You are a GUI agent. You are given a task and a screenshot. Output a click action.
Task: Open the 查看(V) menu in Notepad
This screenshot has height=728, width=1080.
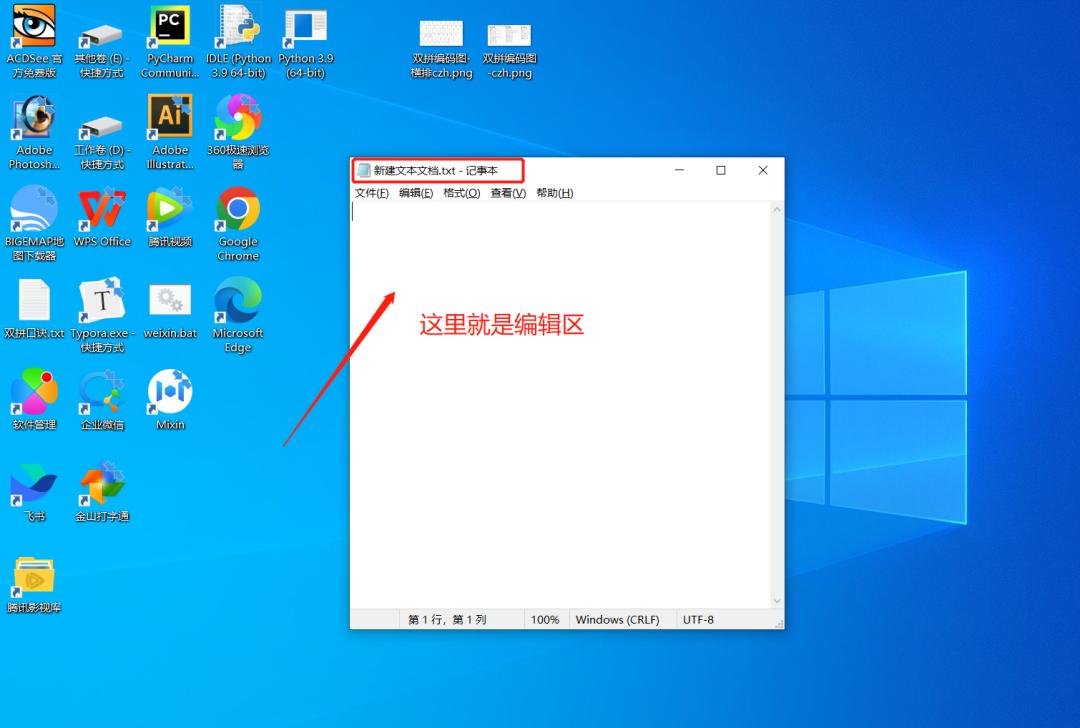(x=506, y=192)
